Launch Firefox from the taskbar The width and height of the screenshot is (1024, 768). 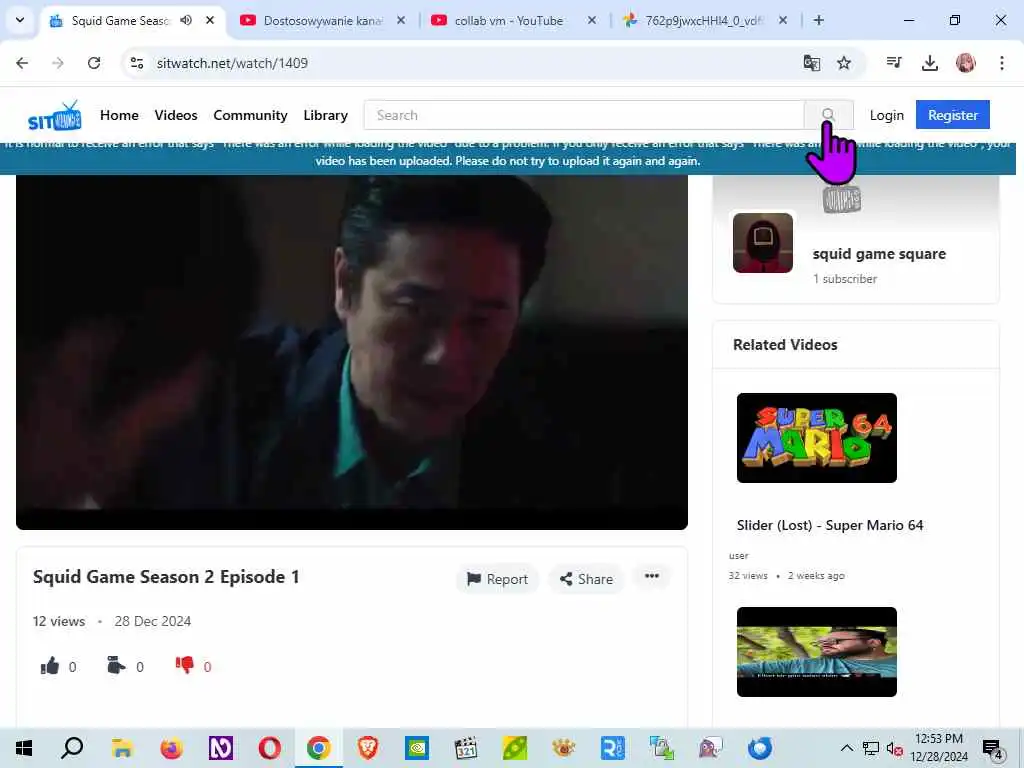[x=171, y=748]
